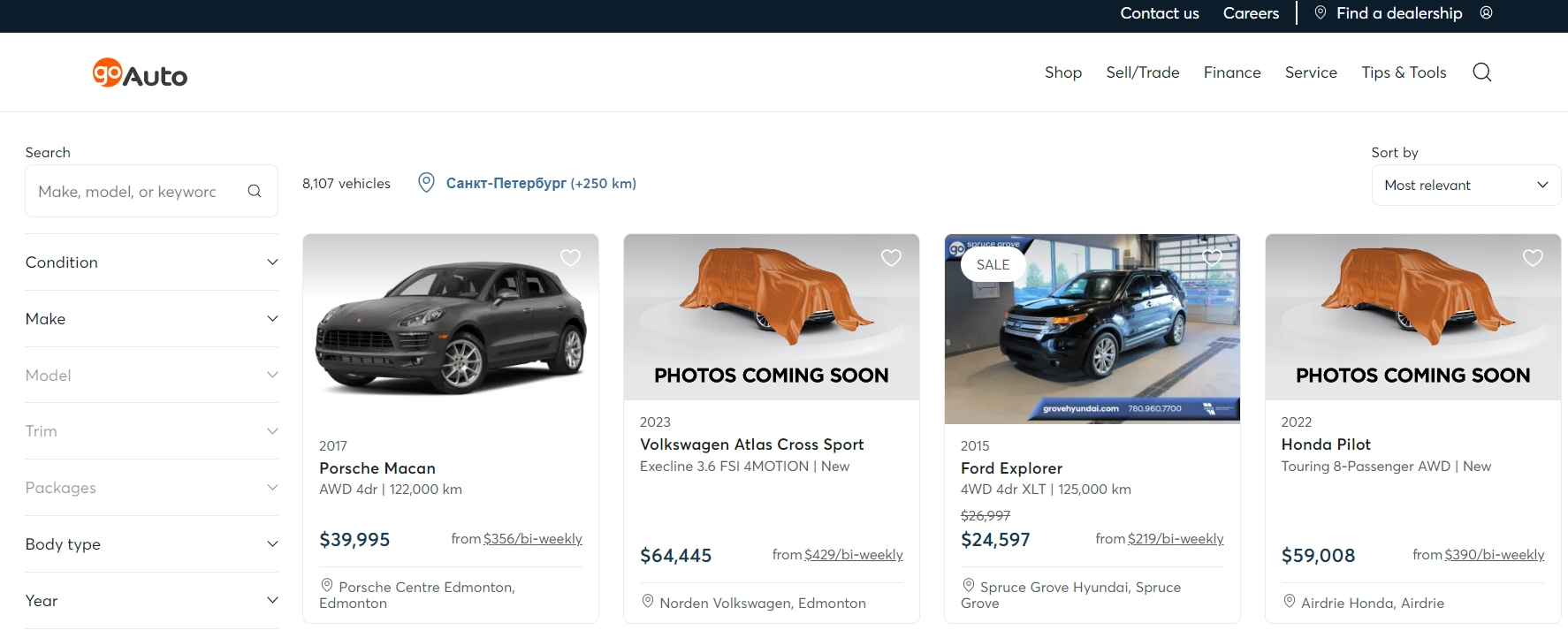Screen dimensions: 1568x638
Task: Open the Shop menu
Action: [x=1063, y=72]
